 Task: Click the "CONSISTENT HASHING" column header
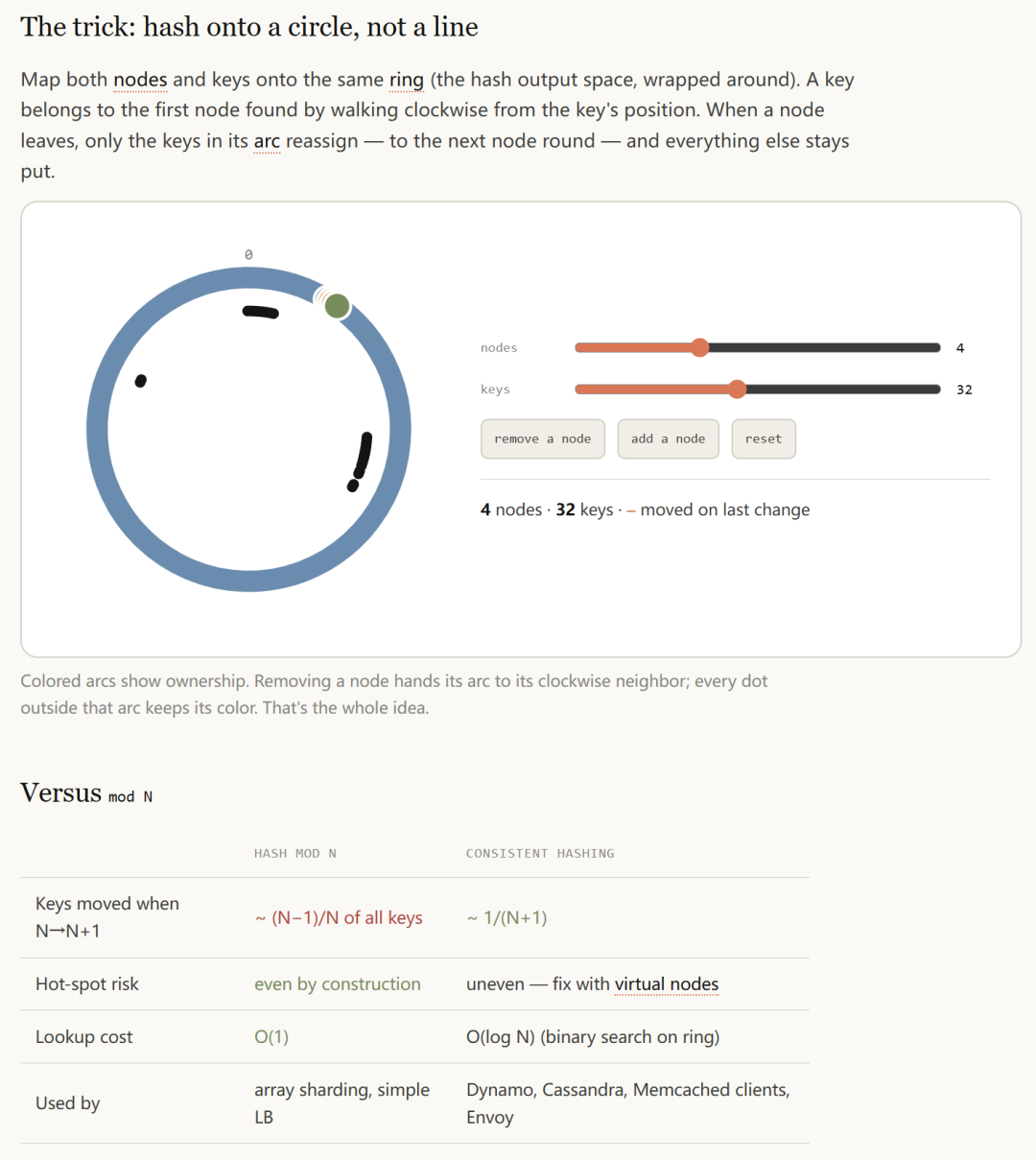[540, 853]
